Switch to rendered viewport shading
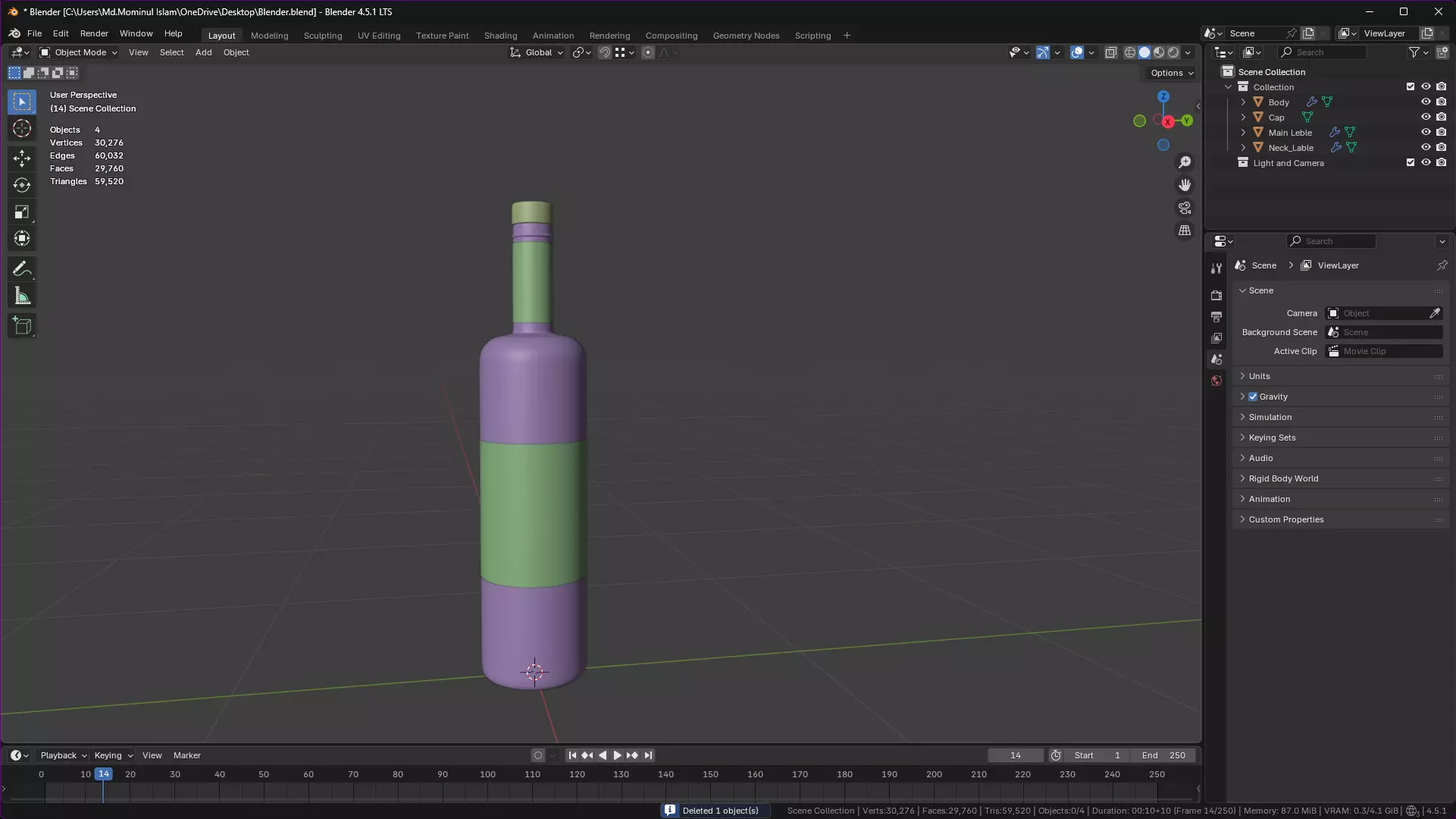This screenshot has height=819, width=1456. [1173, 52]
